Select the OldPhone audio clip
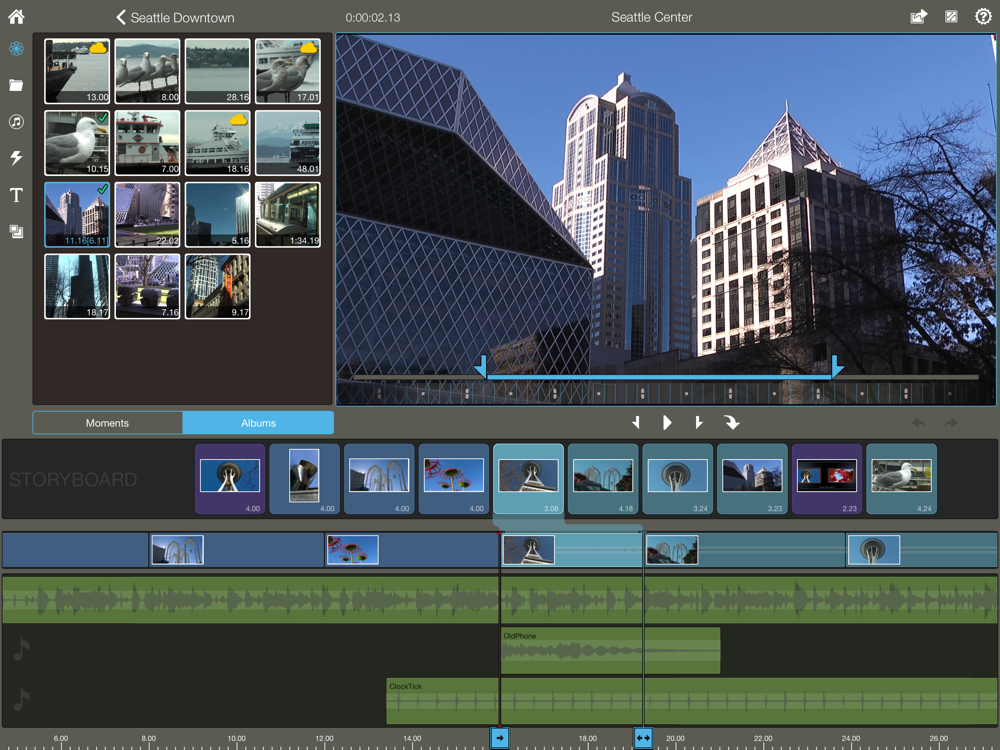Viewport: 1000px width, 750px height. point(610,651)
